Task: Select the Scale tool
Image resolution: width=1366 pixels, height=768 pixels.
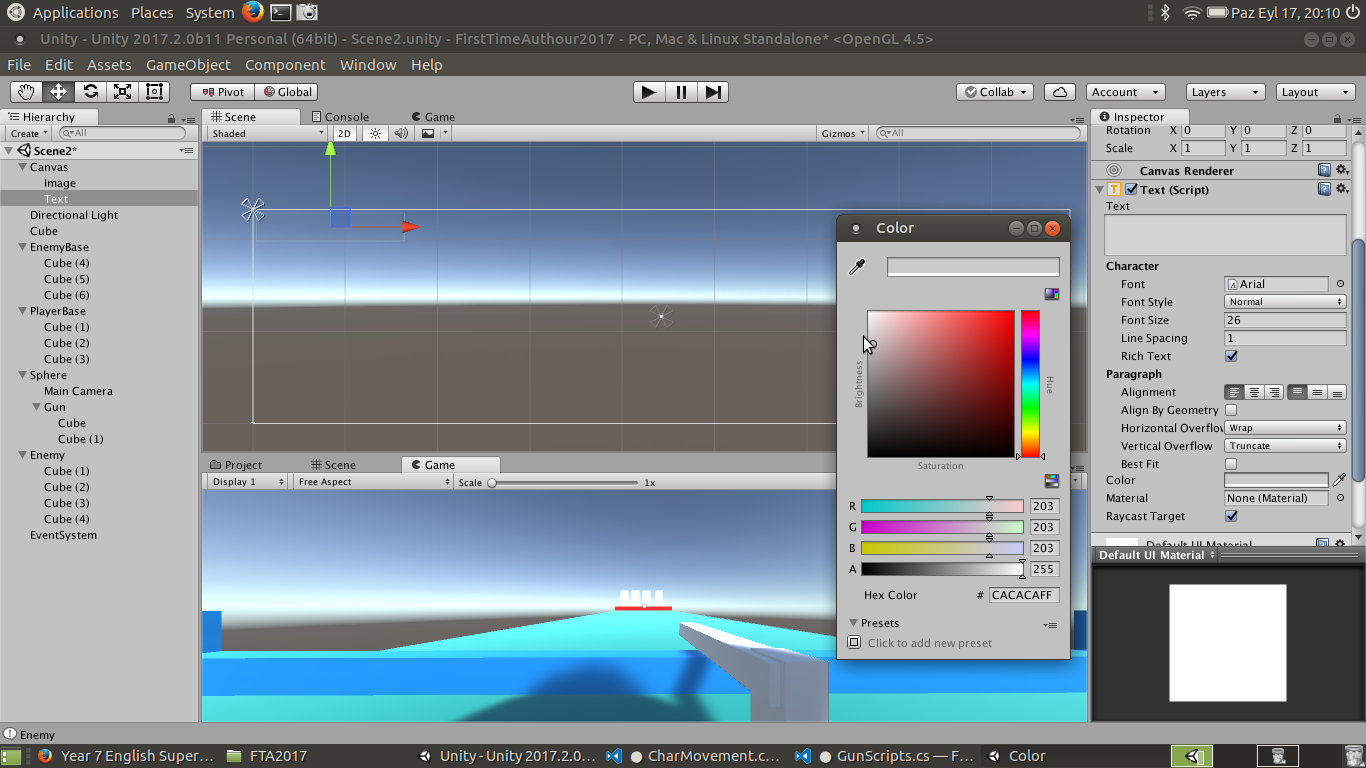Action: [122, 92]
